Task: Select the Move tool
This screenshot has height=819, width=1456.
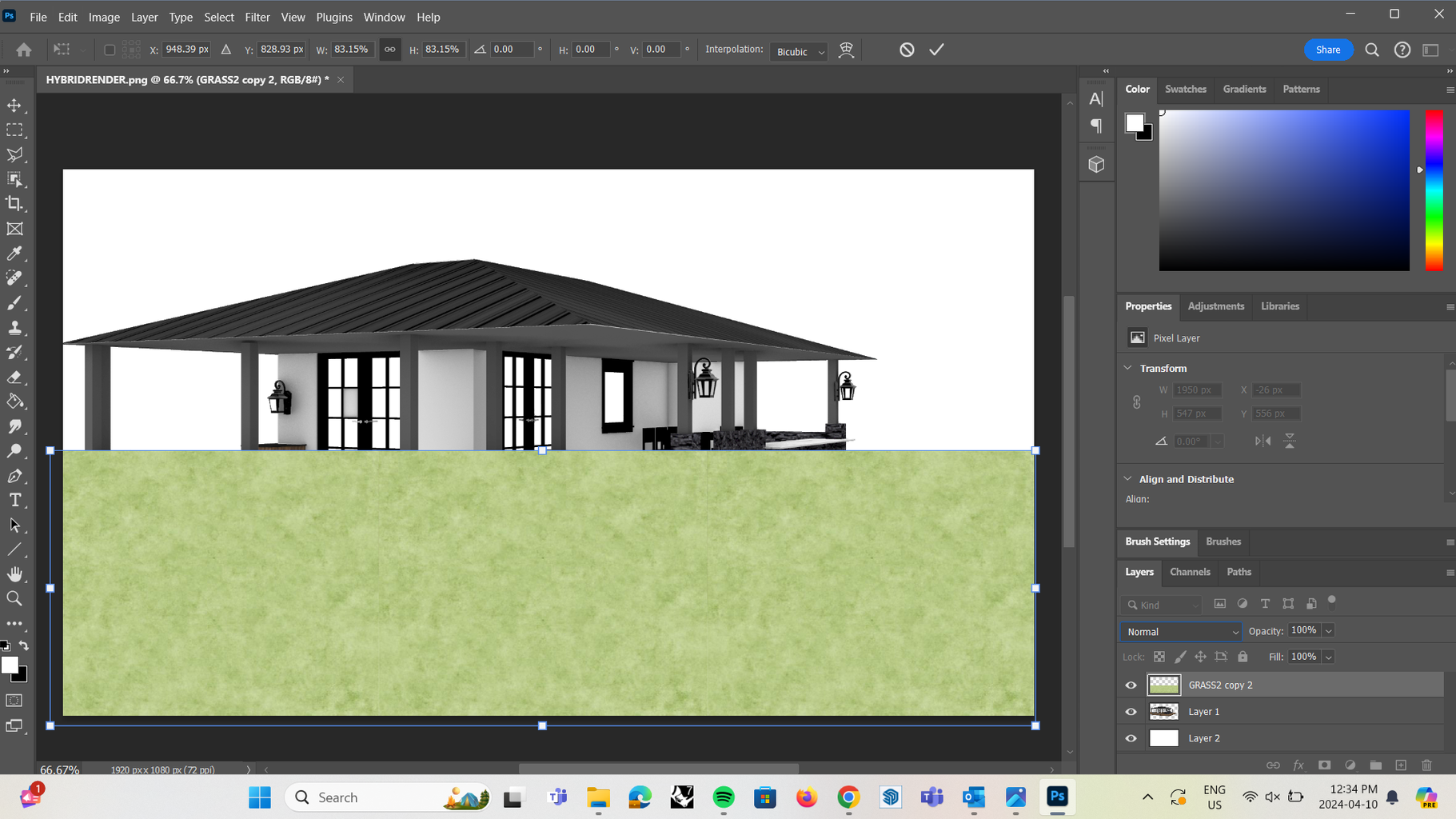Action: (15, 105)
